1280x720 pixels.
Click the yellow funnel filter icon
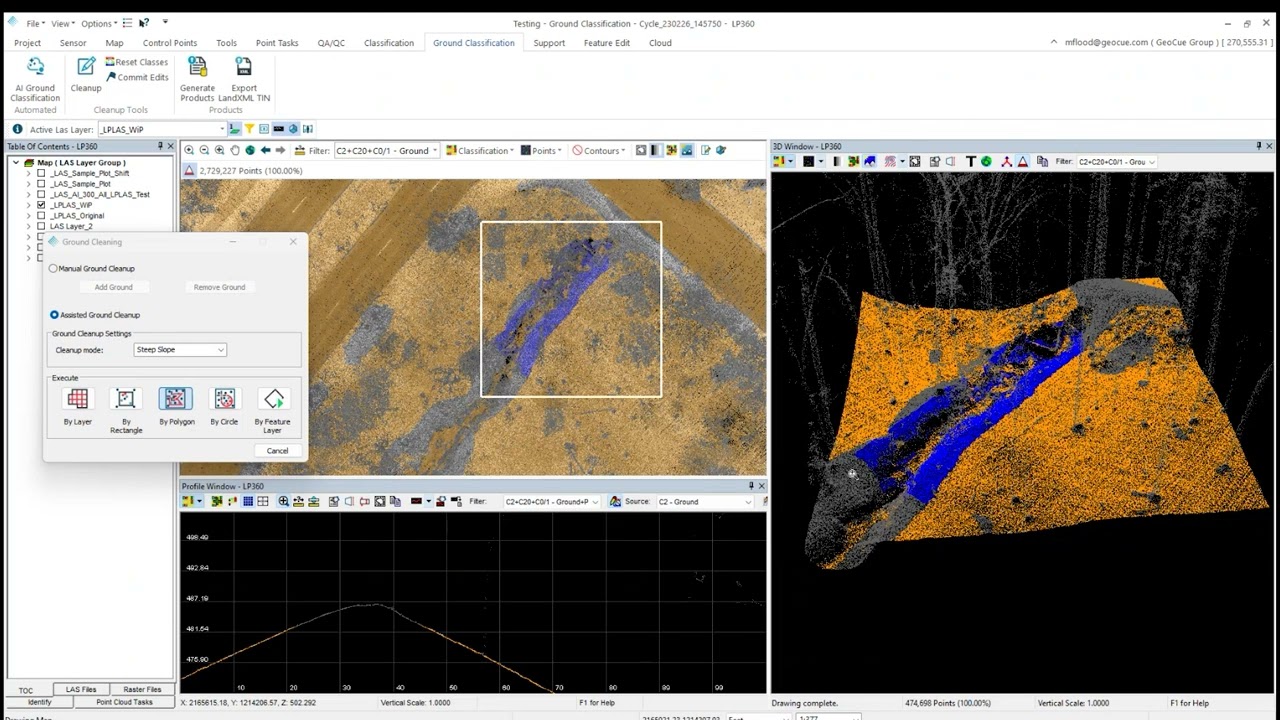coord(249,129)
